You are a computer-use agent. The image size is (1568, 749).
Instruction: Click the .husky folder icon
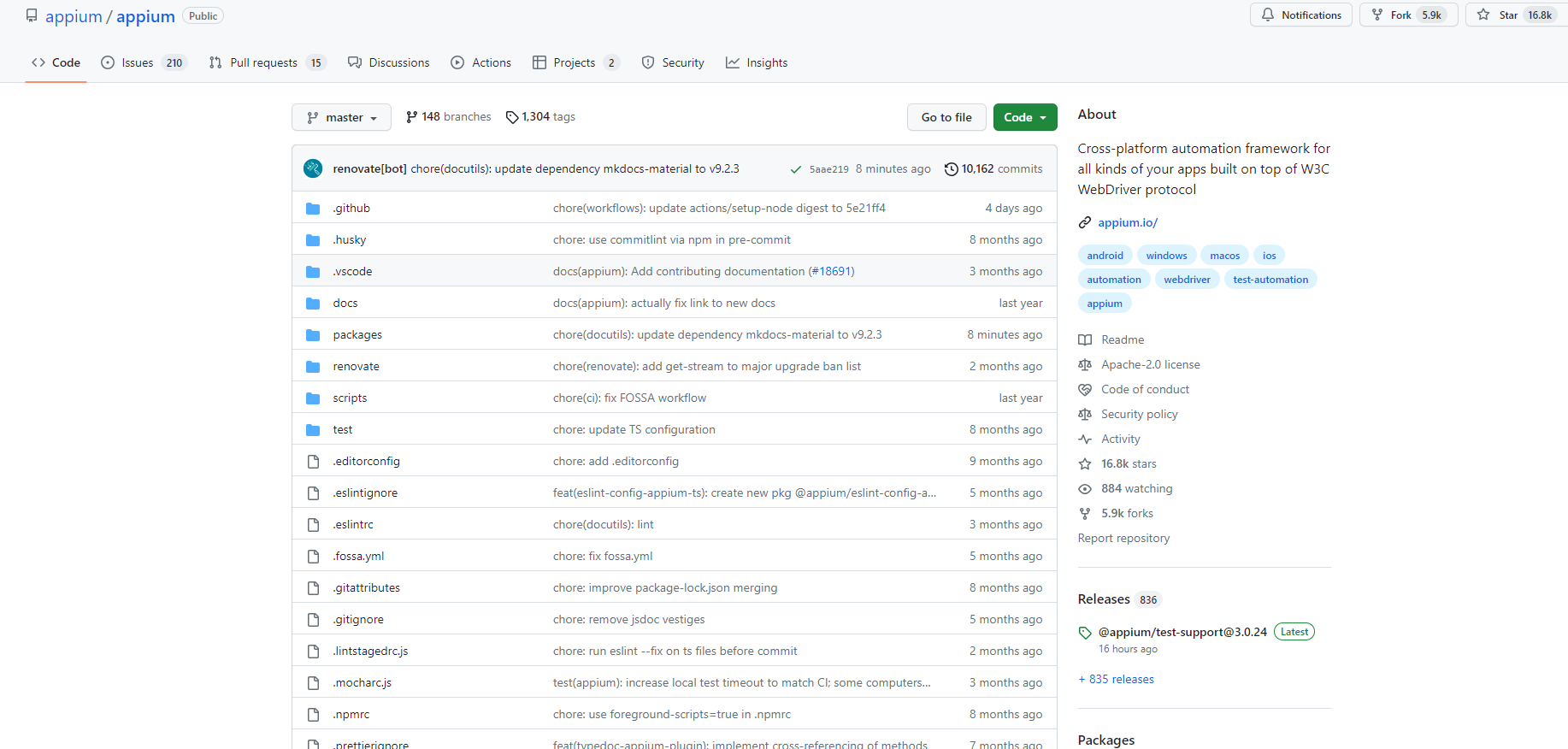313,240
